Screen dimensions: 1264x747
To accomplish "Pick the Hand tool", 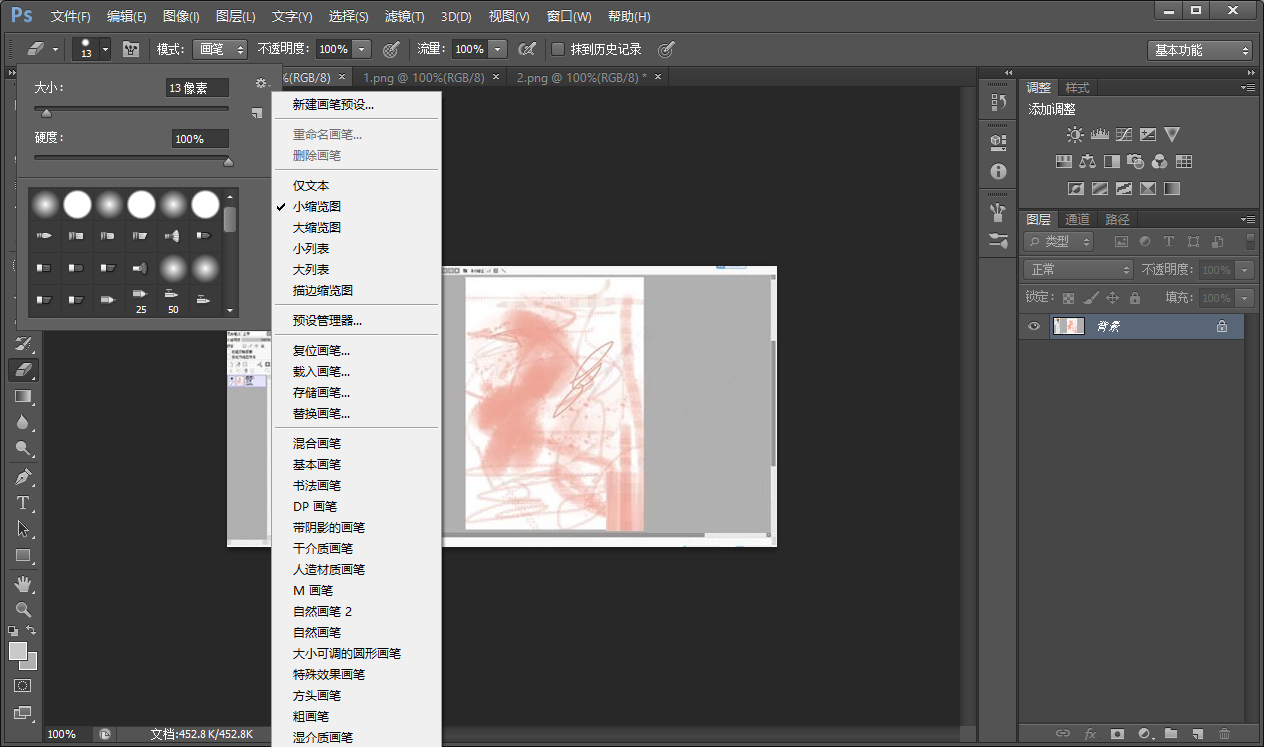I will (23, 583).
